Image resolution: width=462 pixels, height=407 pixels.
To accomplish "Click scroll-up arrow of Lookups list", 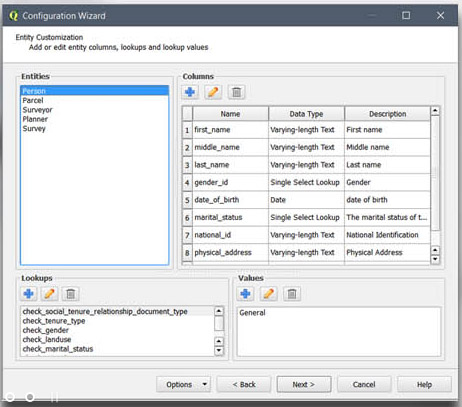I will pos(219,311).
